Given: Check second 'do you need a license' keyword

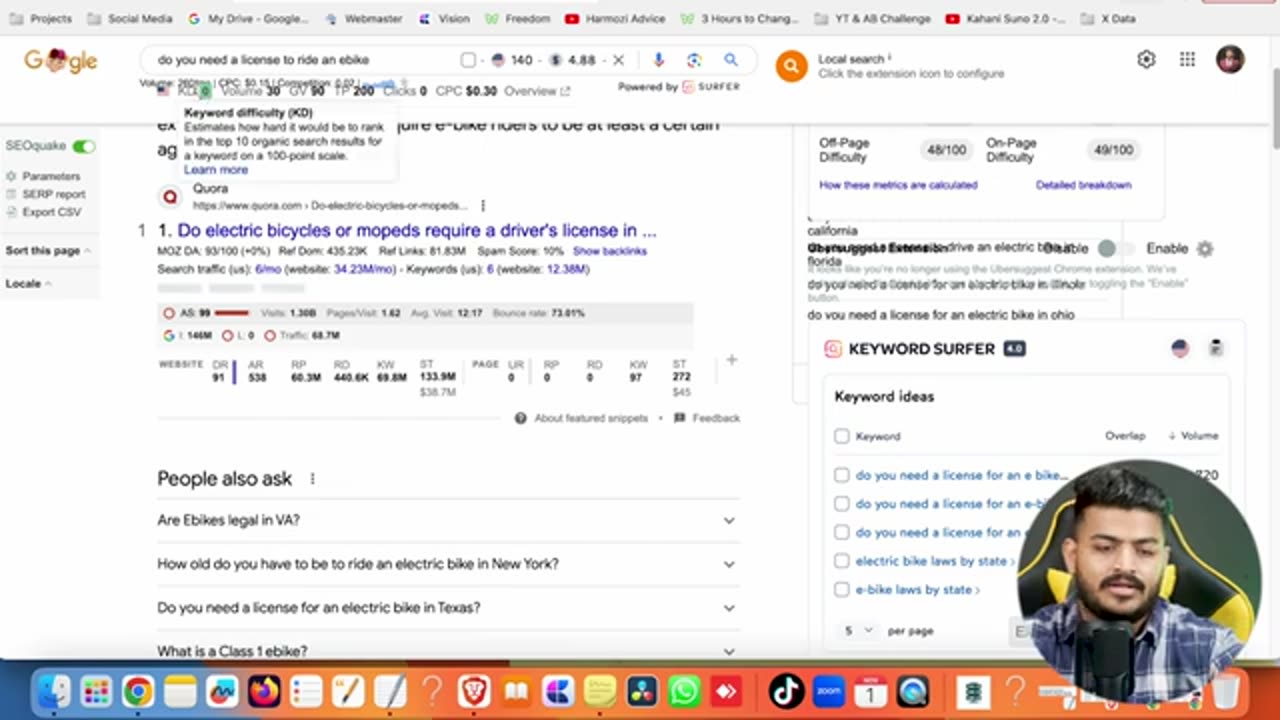Looking at the screenshot, I should pos(841,504).
